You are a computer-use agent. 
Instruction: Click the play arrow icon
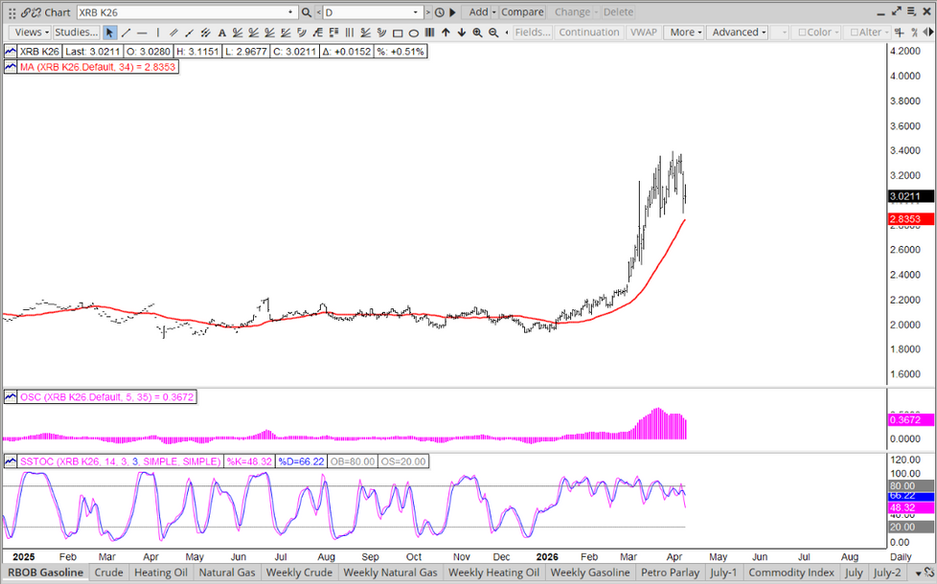coord(452,12)
